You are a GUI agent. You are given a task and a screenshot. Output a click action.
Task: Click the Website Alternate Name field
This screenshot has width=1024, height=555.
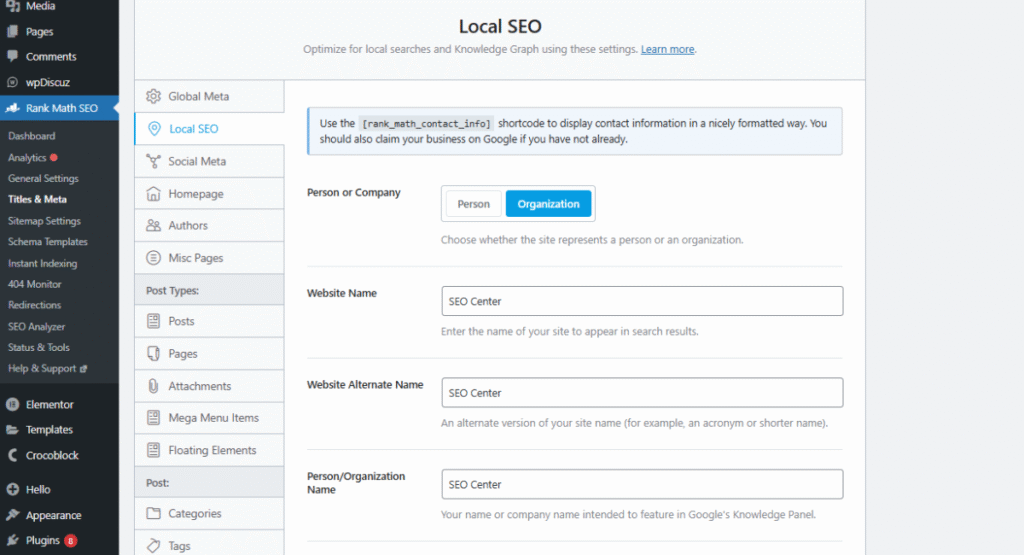pos(641,393)
